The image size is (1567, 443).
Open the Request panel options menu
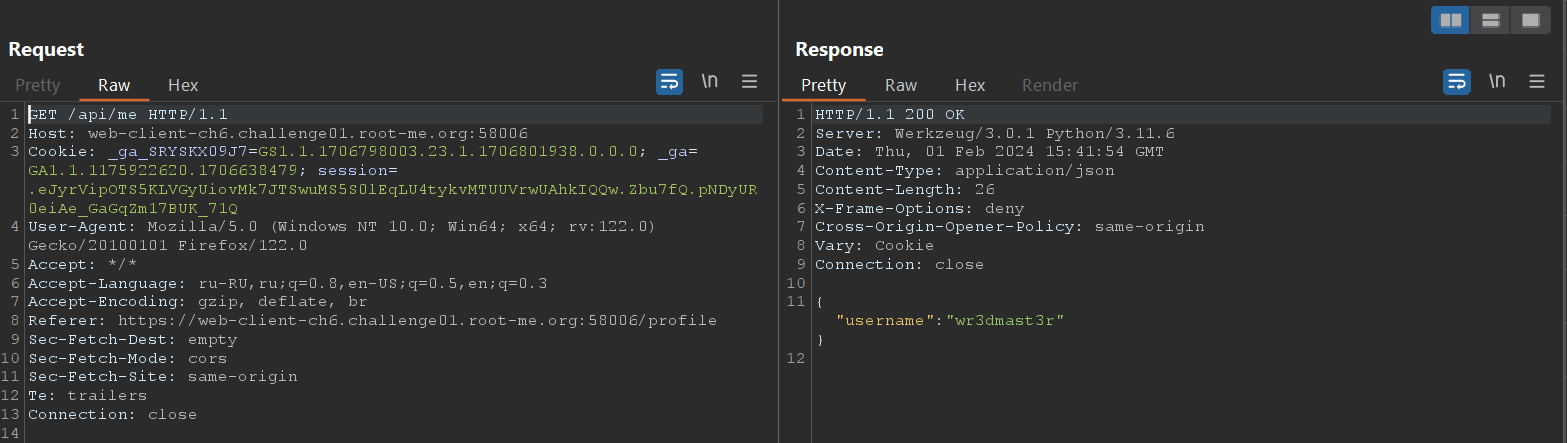[749, 82]
